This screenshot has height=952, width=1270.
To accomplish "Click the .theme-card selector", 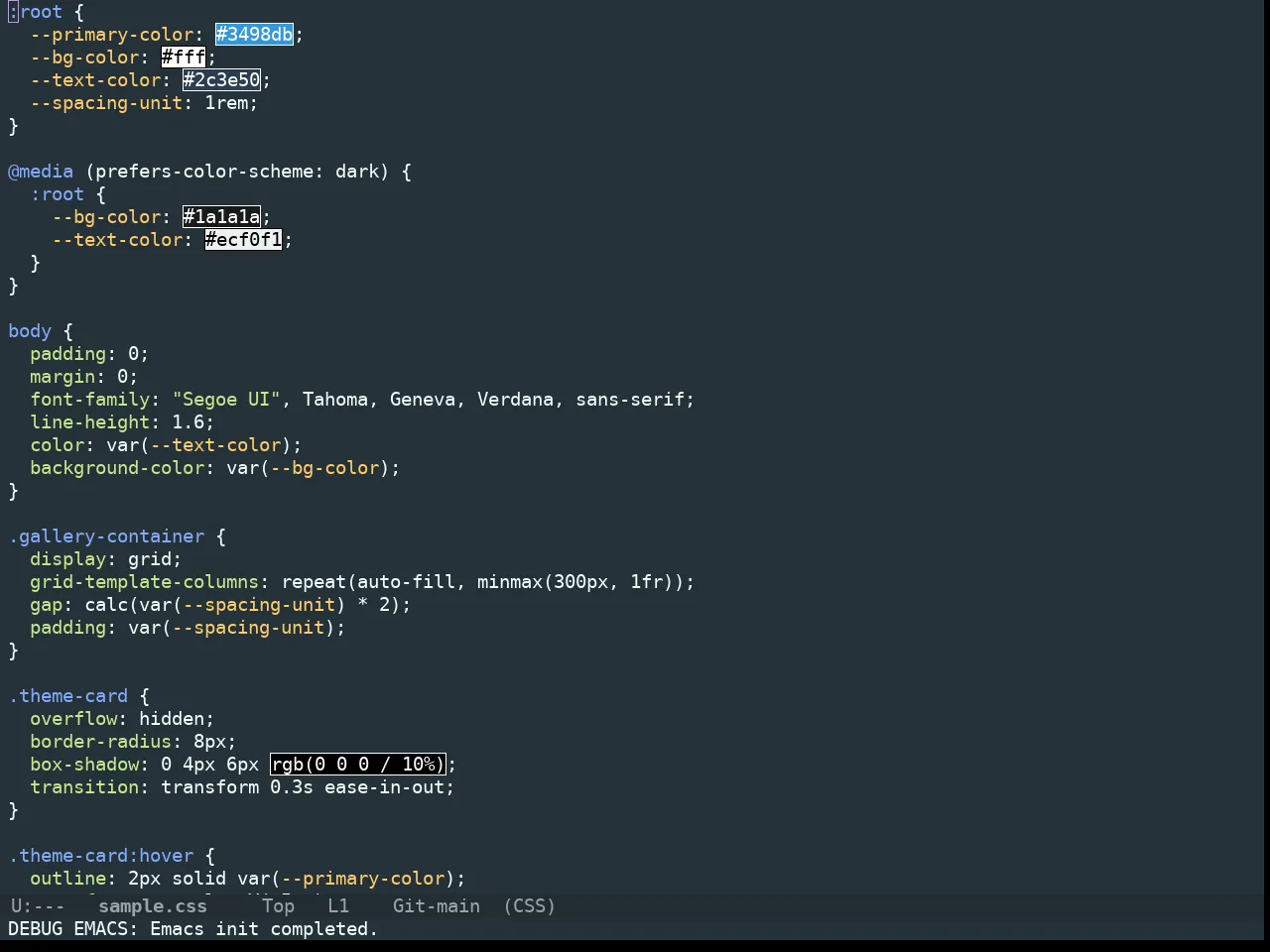I will click(x=68, y=696).
